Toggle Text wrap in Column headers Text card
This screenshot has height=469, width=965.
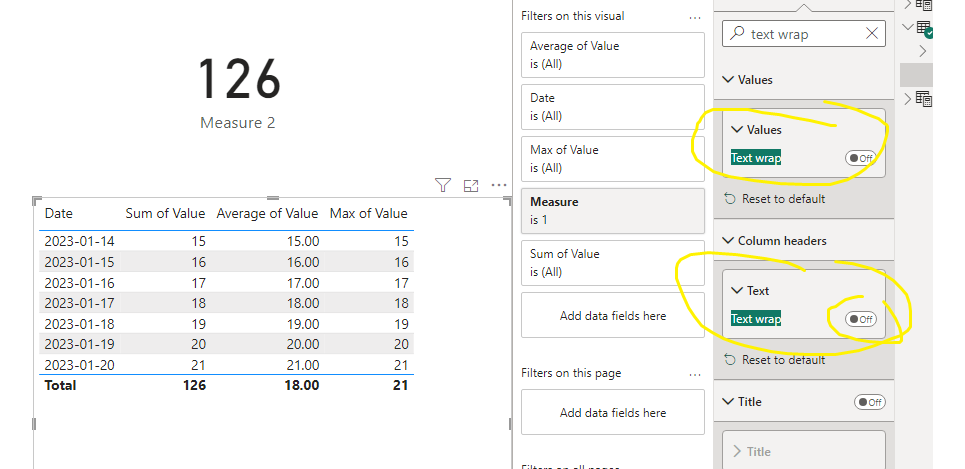[860, 319]
